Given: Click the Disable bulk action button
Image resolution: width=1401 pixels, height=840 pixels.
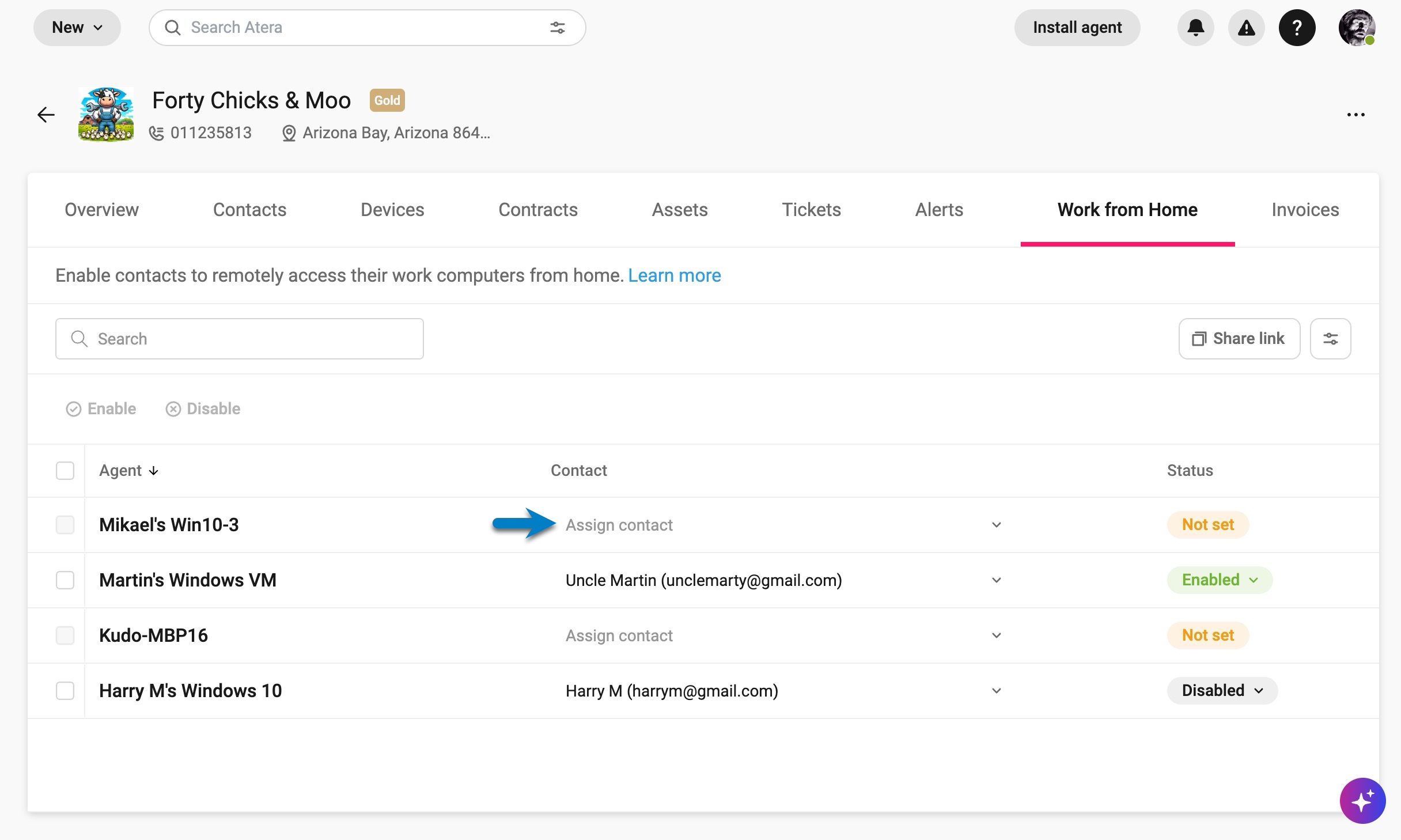Looking at the screenshot, I should point(203,409).
